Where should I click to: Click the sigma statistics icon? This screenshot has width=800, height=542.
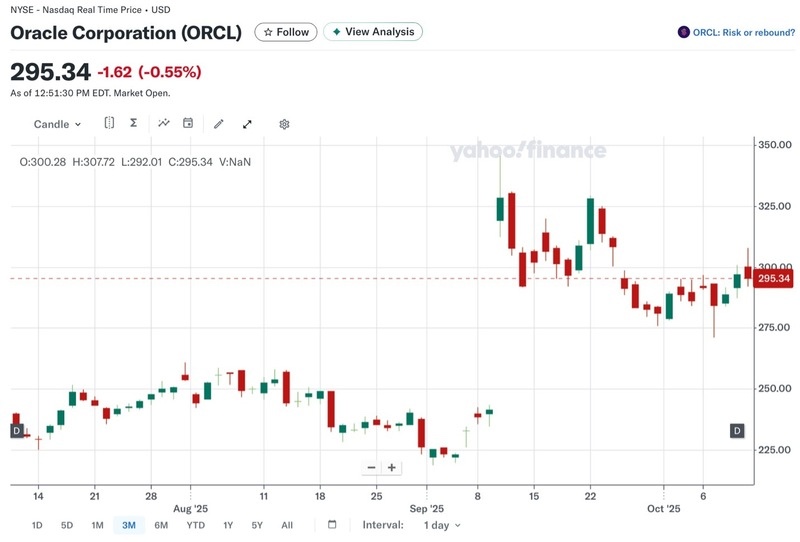134,123
